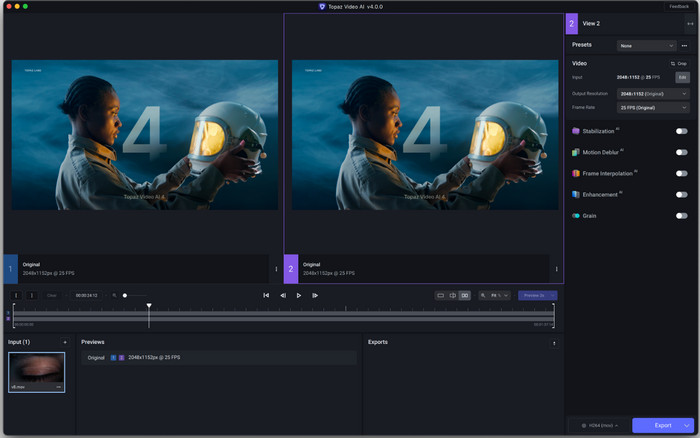Jump to the first frame of video

(266, 295)
